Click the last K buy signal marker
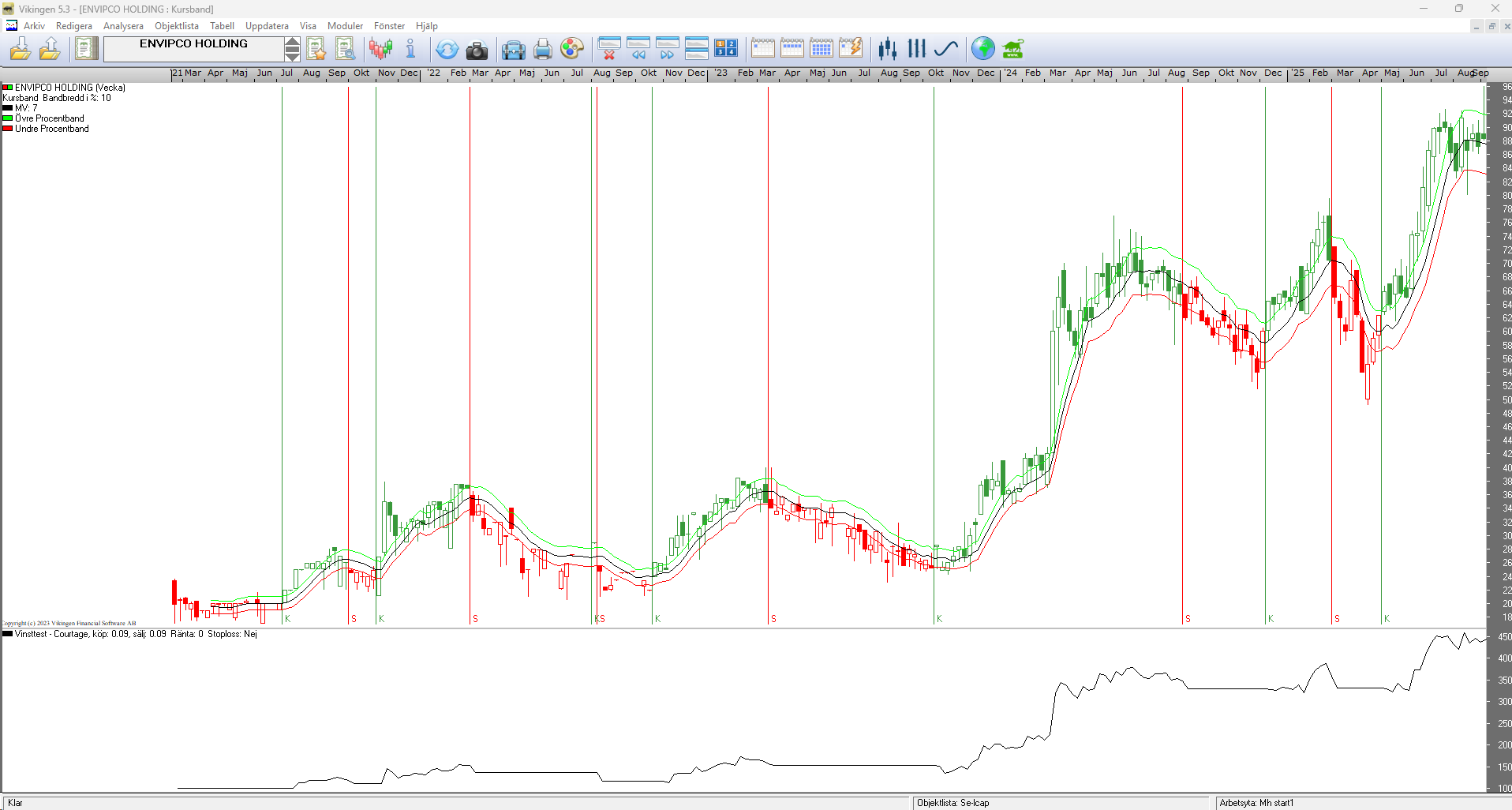 [x=1387, y=619]
